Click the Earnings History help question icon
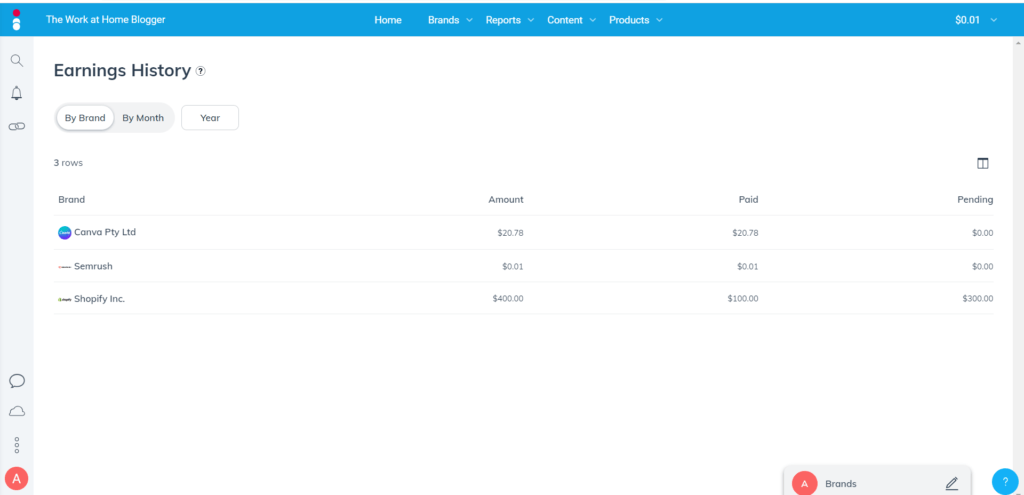1024x495 pixels. [201, 71]
